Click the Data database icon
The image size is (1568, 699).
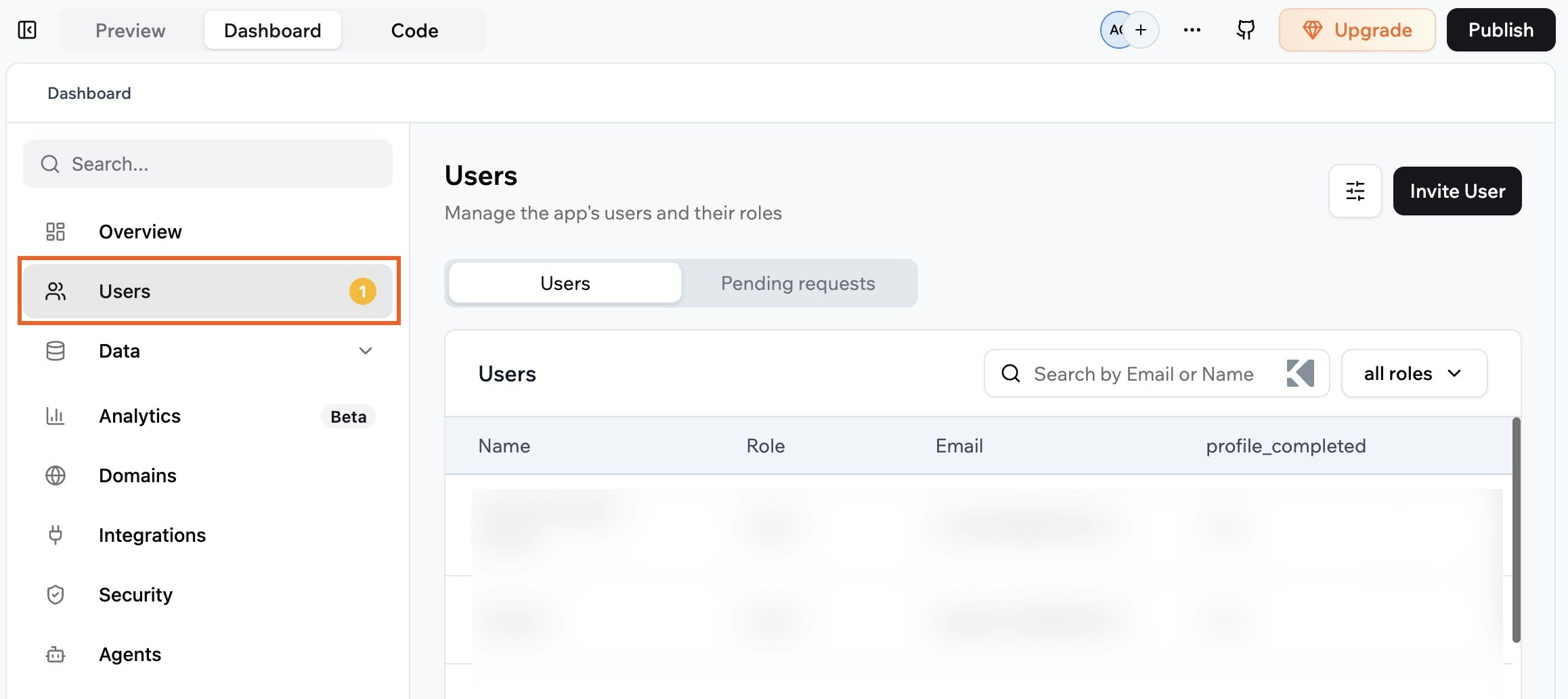point(54,350)
